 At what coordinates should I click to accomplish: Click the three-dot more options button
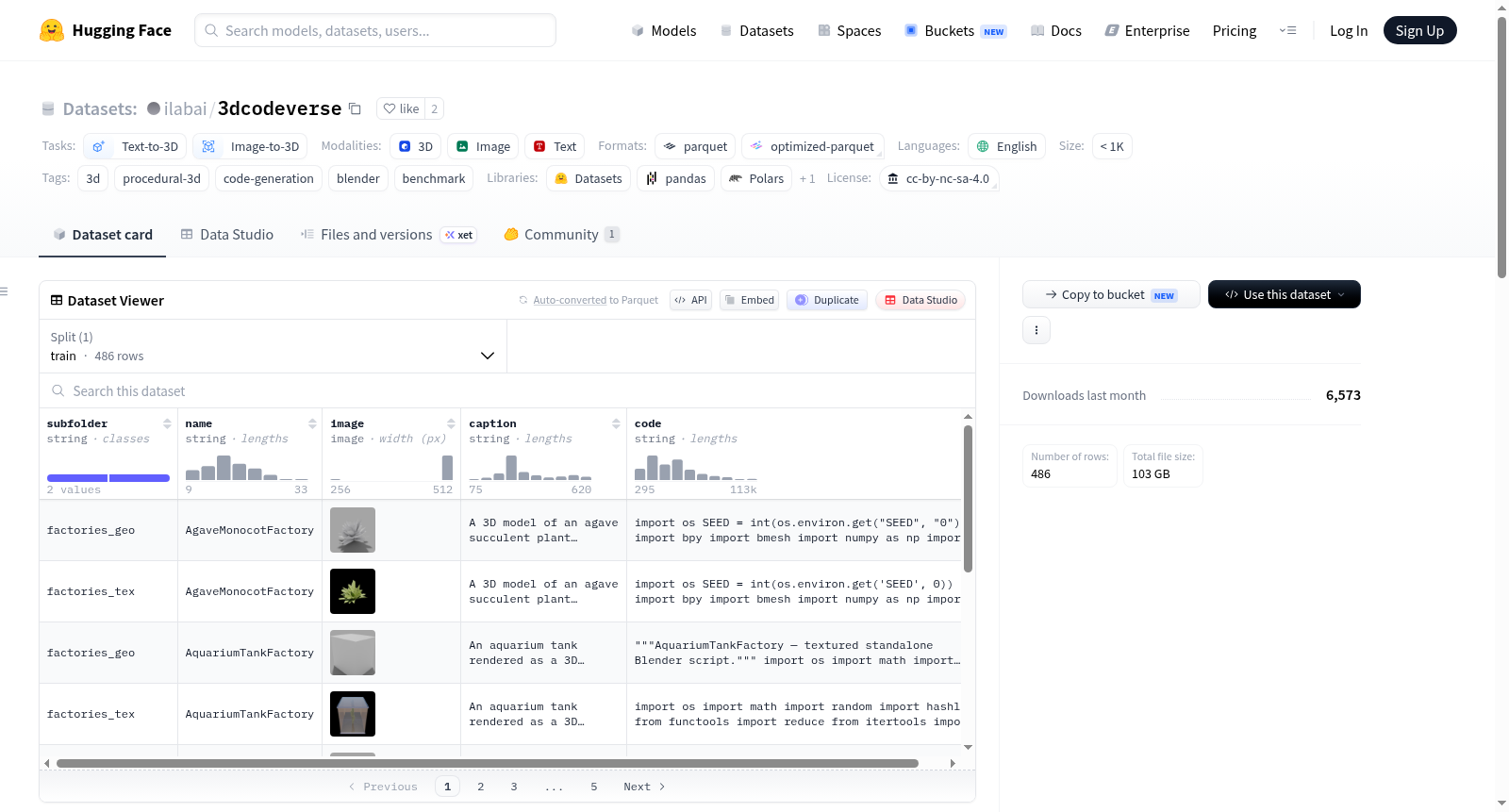pos(1036,330)
